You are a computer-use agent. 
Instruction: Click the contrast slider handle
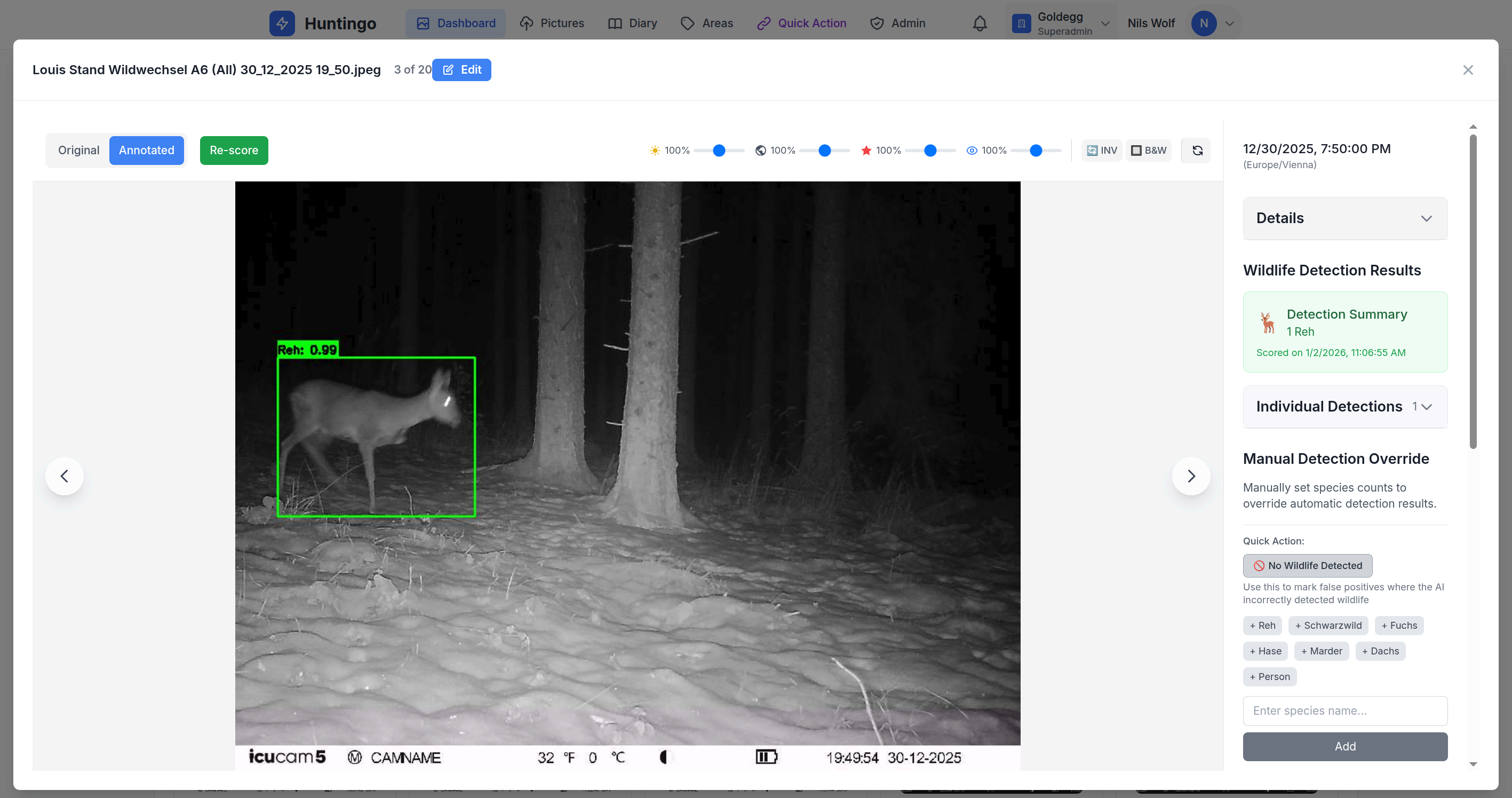(x=825, y=151)
